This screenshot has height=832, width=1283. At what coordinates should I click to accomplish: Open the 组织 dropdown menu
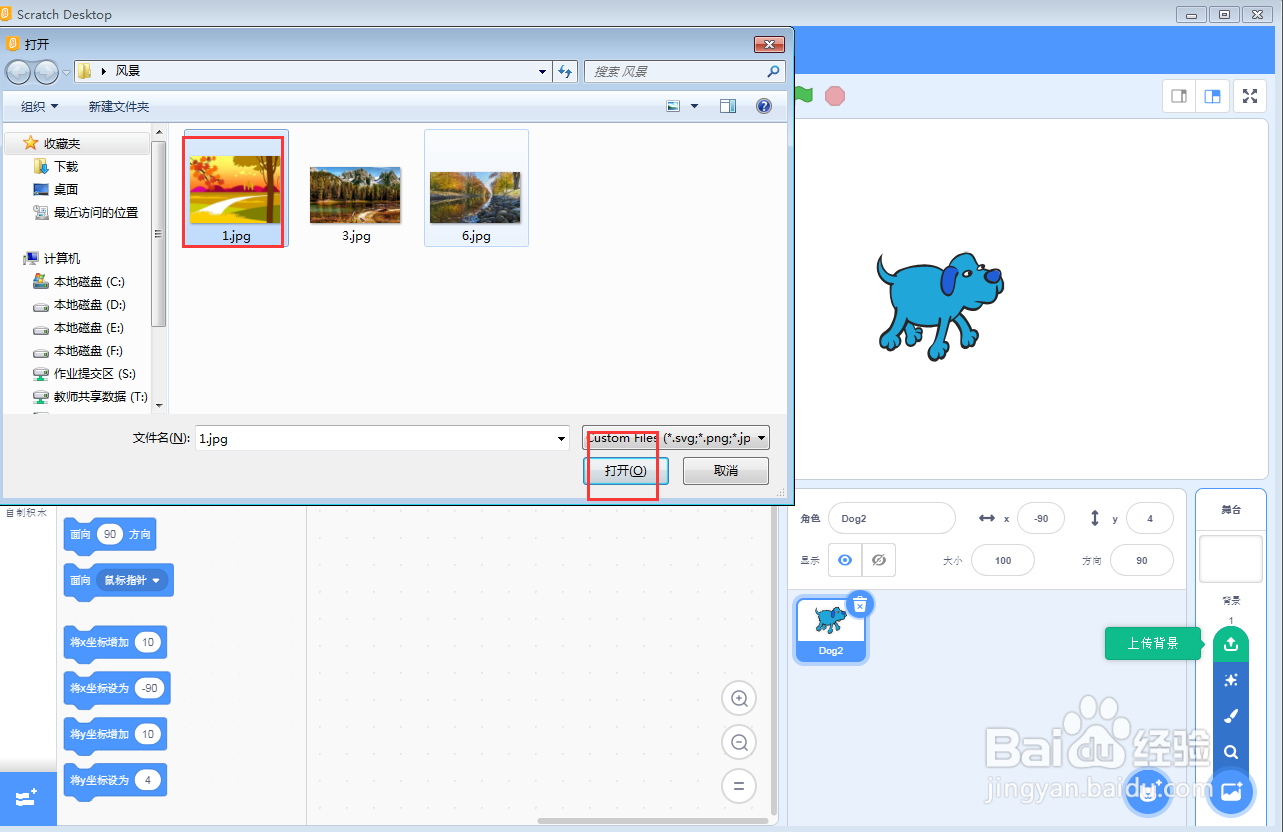pos(40,106)
